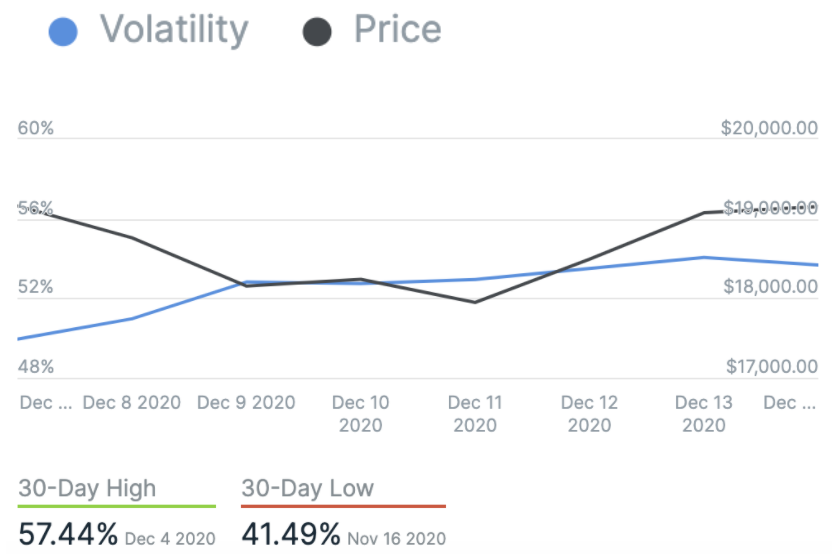
Task: Select the Dec 10 2020 date label
Action: pyautogui.click(x=360, y=414)
